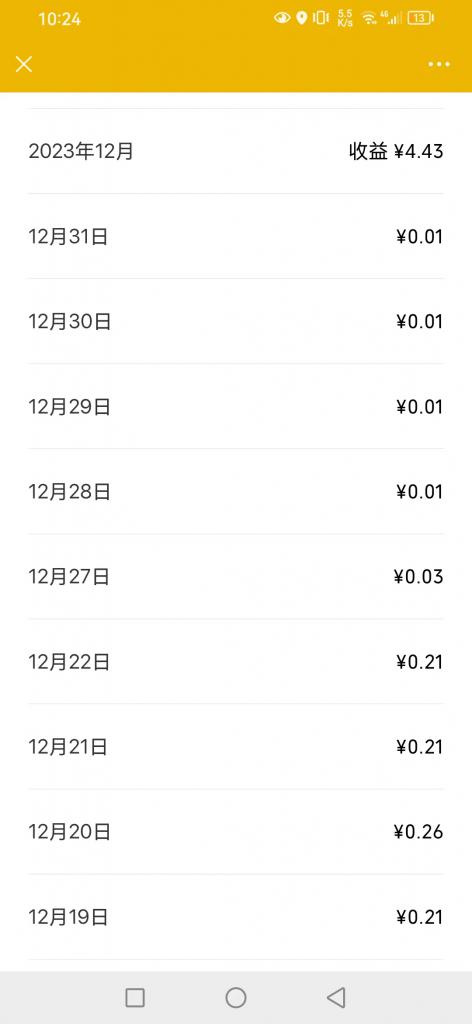Image resolution: width=472 pixels, height=1024 pixels.
Task: Tap the Android recent apps square button
Action: (134, 997)
